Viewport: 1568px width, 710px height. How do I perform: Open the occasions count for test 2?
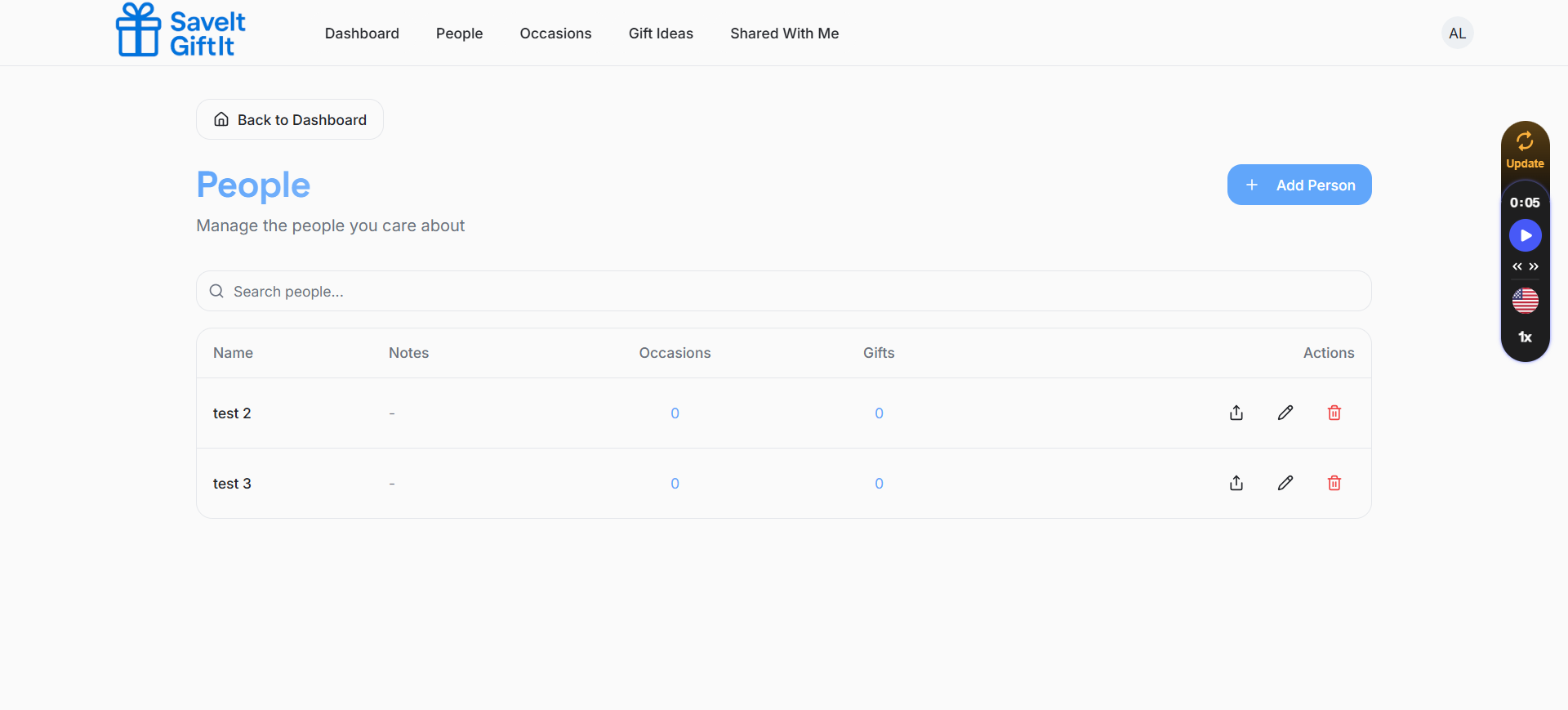675,413
